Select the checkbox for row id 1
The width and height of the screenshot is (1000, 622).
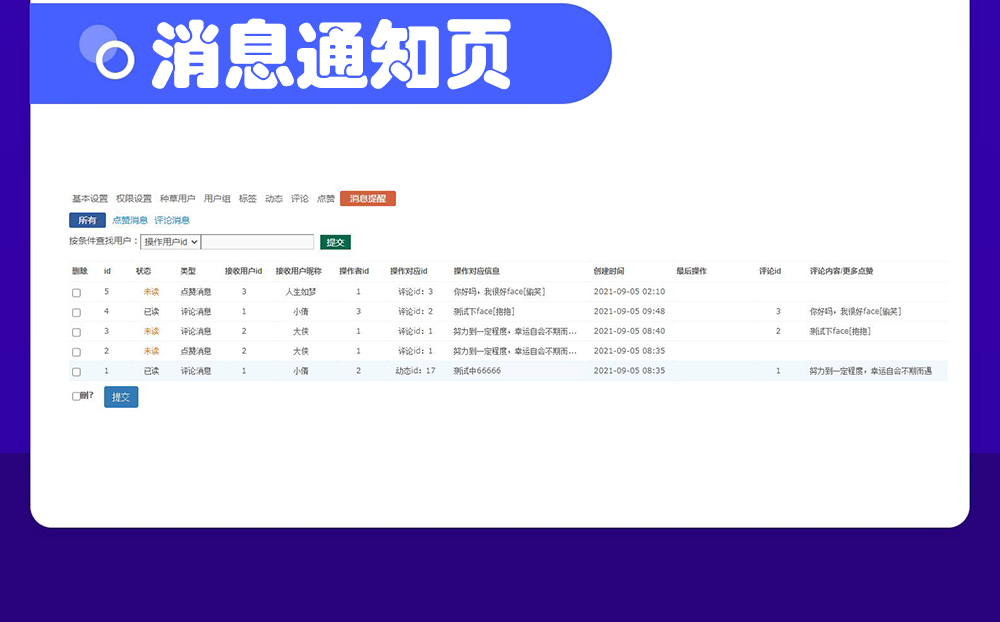point(76,372)
